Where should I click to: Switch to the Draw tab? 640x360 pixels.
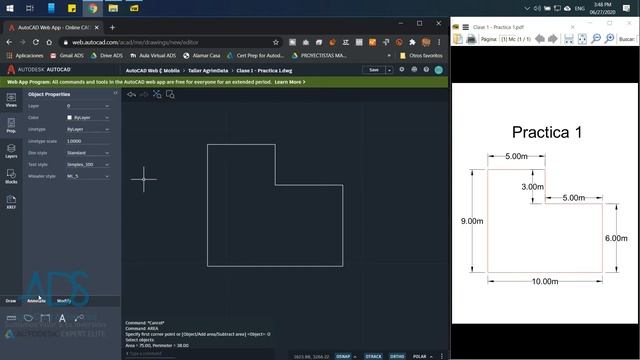[11, 301]
